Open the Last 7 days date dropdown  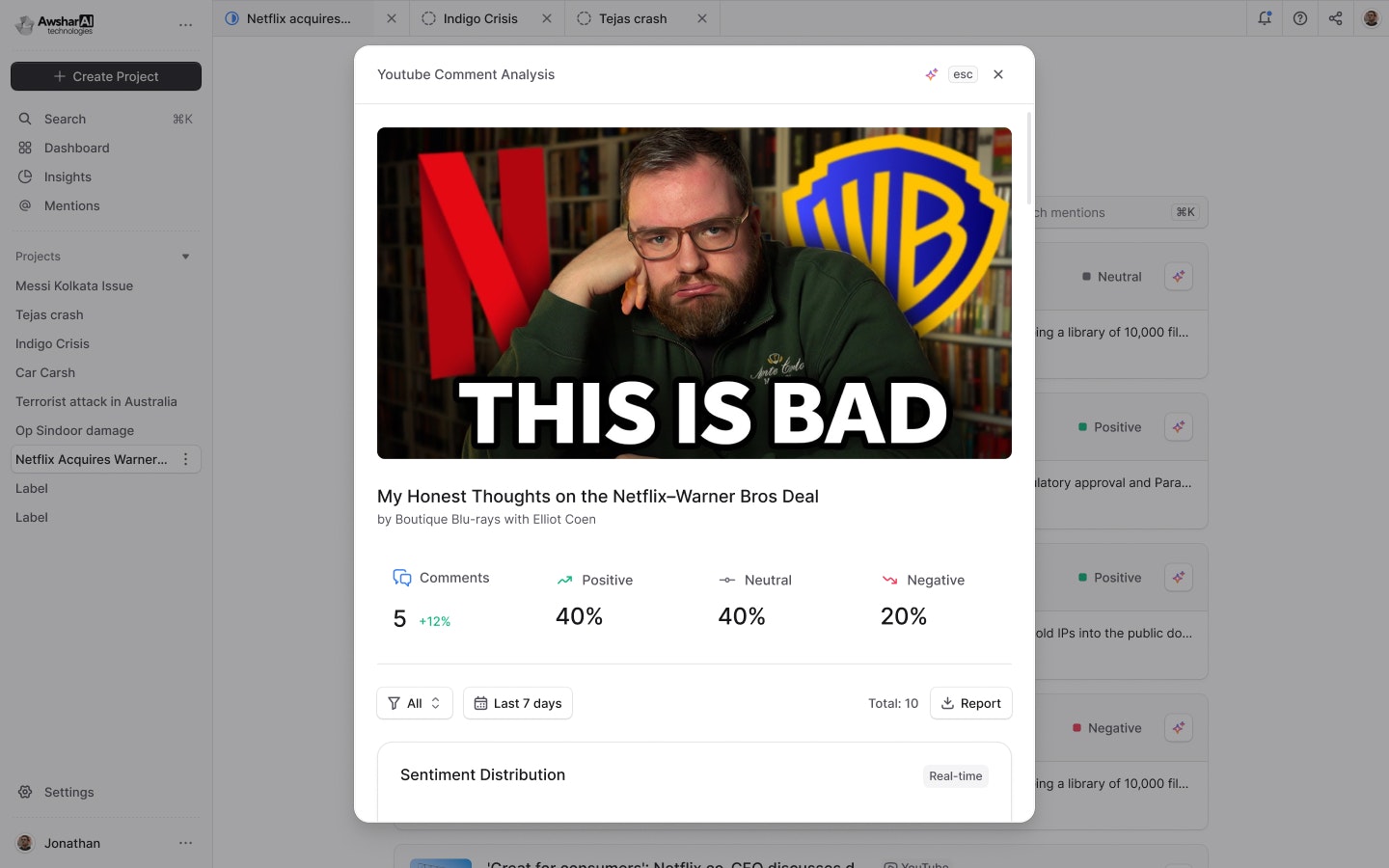pyautogui.click(x=518, y=703)
